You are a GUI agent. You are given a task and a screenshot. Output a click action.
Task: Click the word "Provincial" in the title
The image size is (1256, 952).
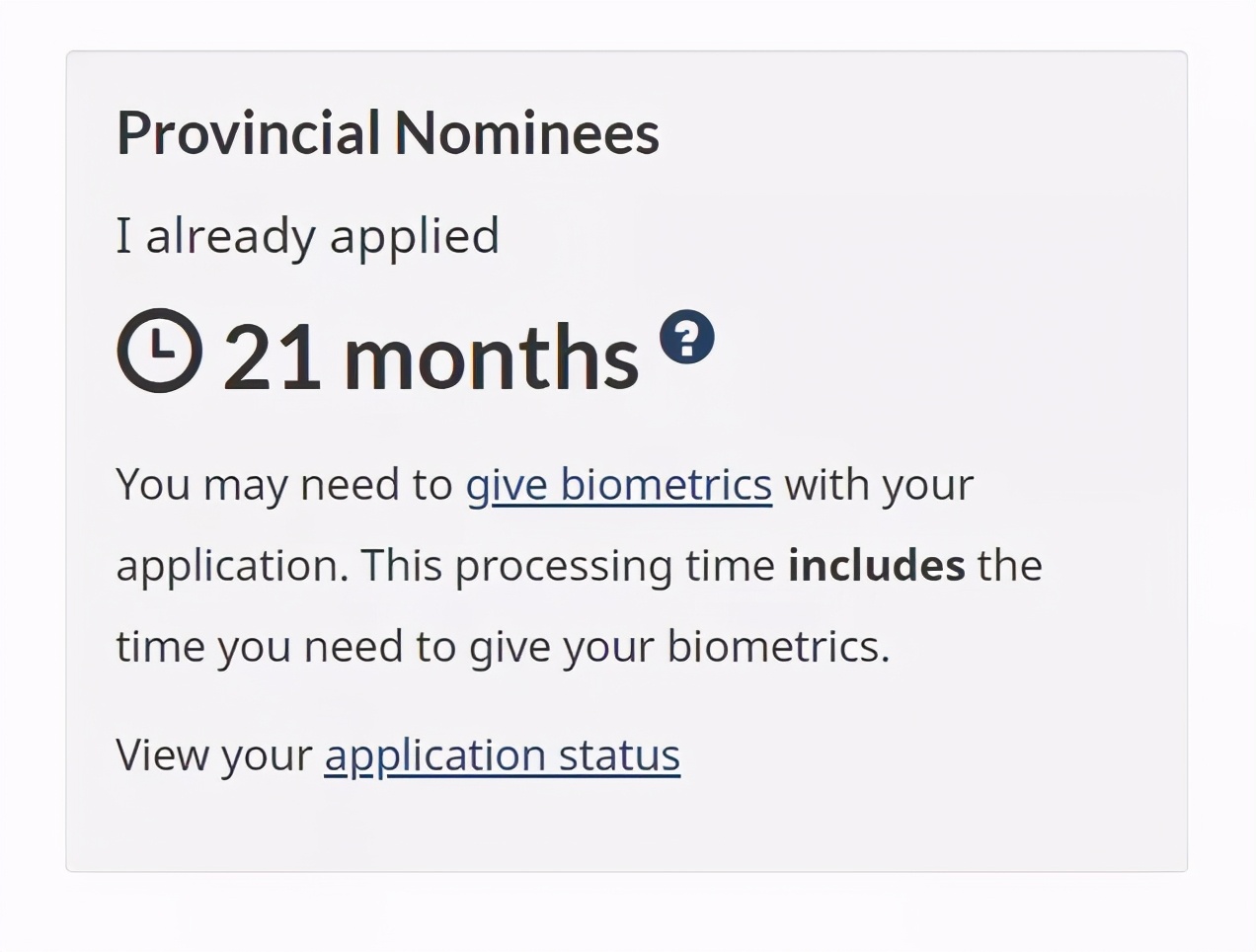249,132
